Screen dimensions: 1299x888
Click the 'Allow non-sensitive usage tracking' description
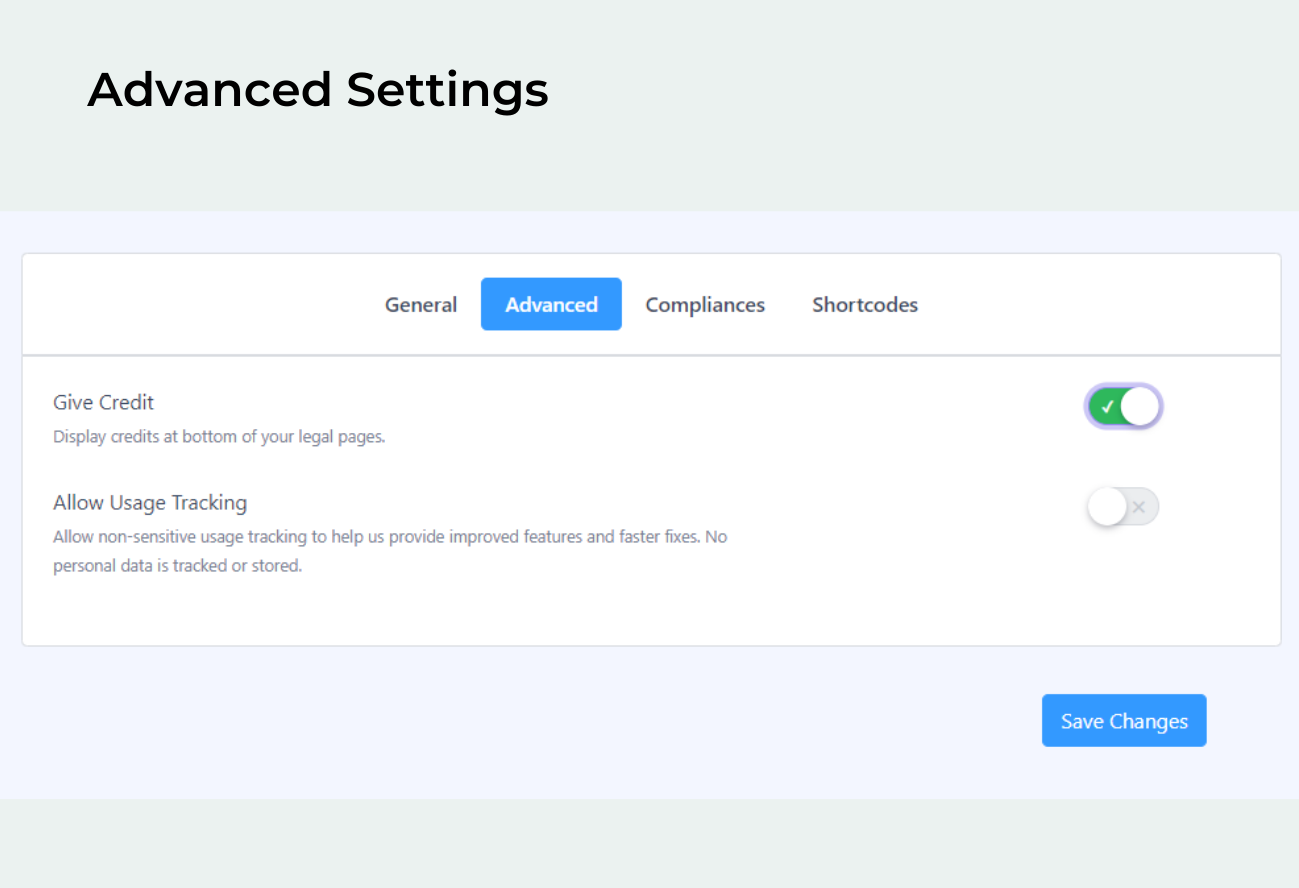tap(390, 551)
